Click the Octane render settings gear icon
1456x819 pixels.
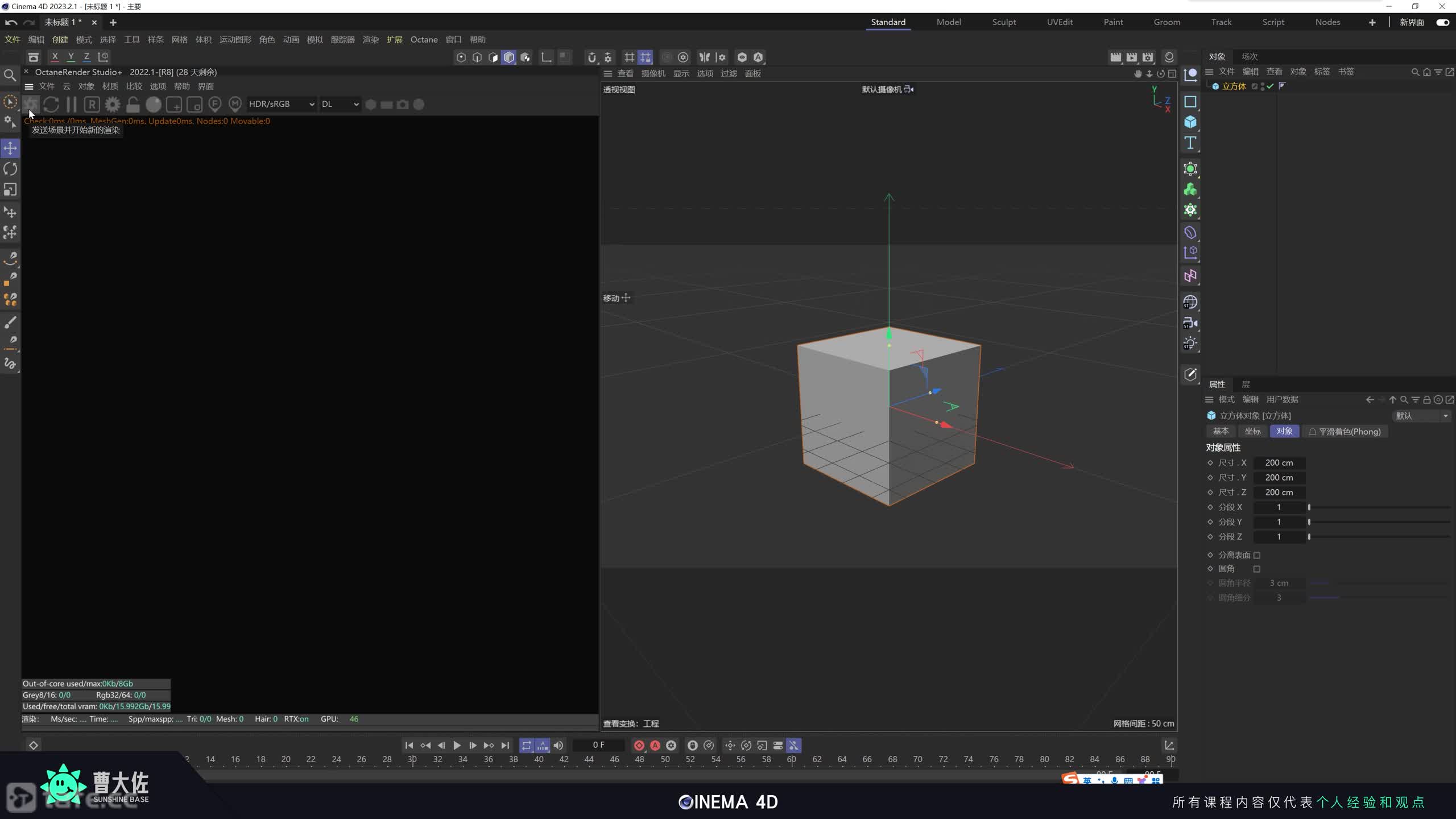pyautogui.click(x=113, y=105)
